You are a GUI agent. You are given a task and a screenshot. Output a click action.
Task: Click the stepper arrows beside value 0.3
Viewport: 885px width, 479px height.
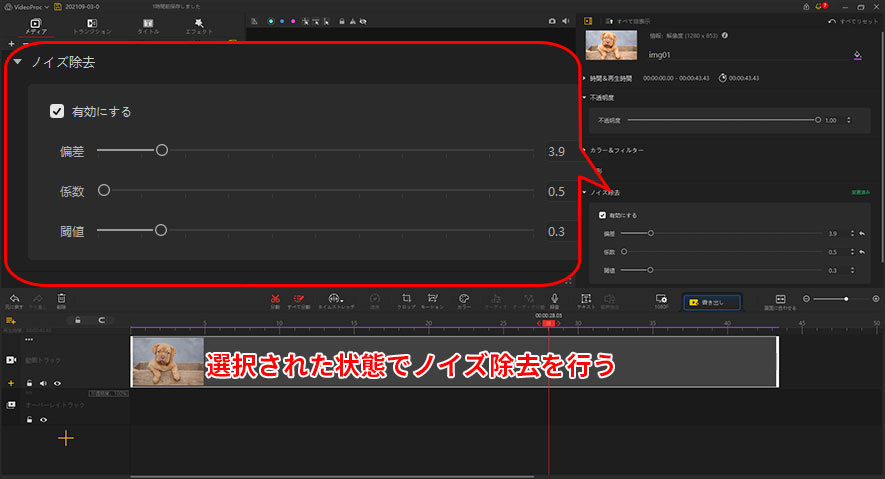coord(852,271)
